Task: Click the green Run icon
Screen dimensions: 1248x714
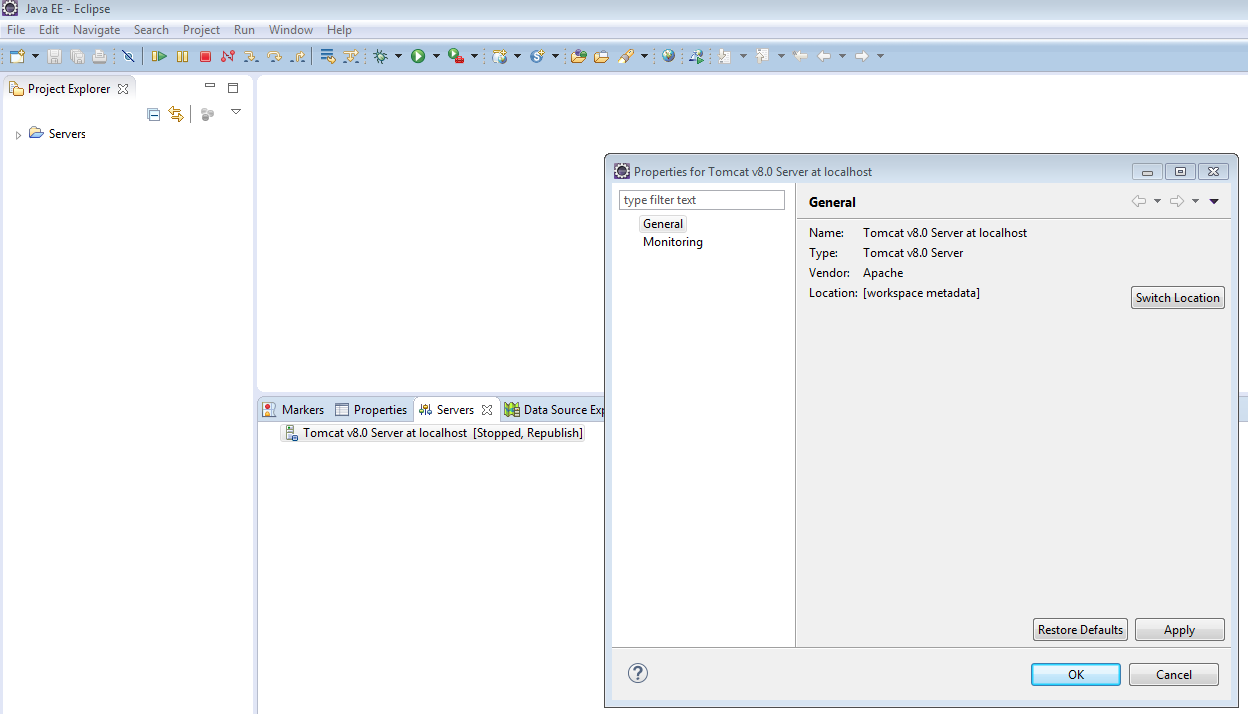Action: click(418, 56)
